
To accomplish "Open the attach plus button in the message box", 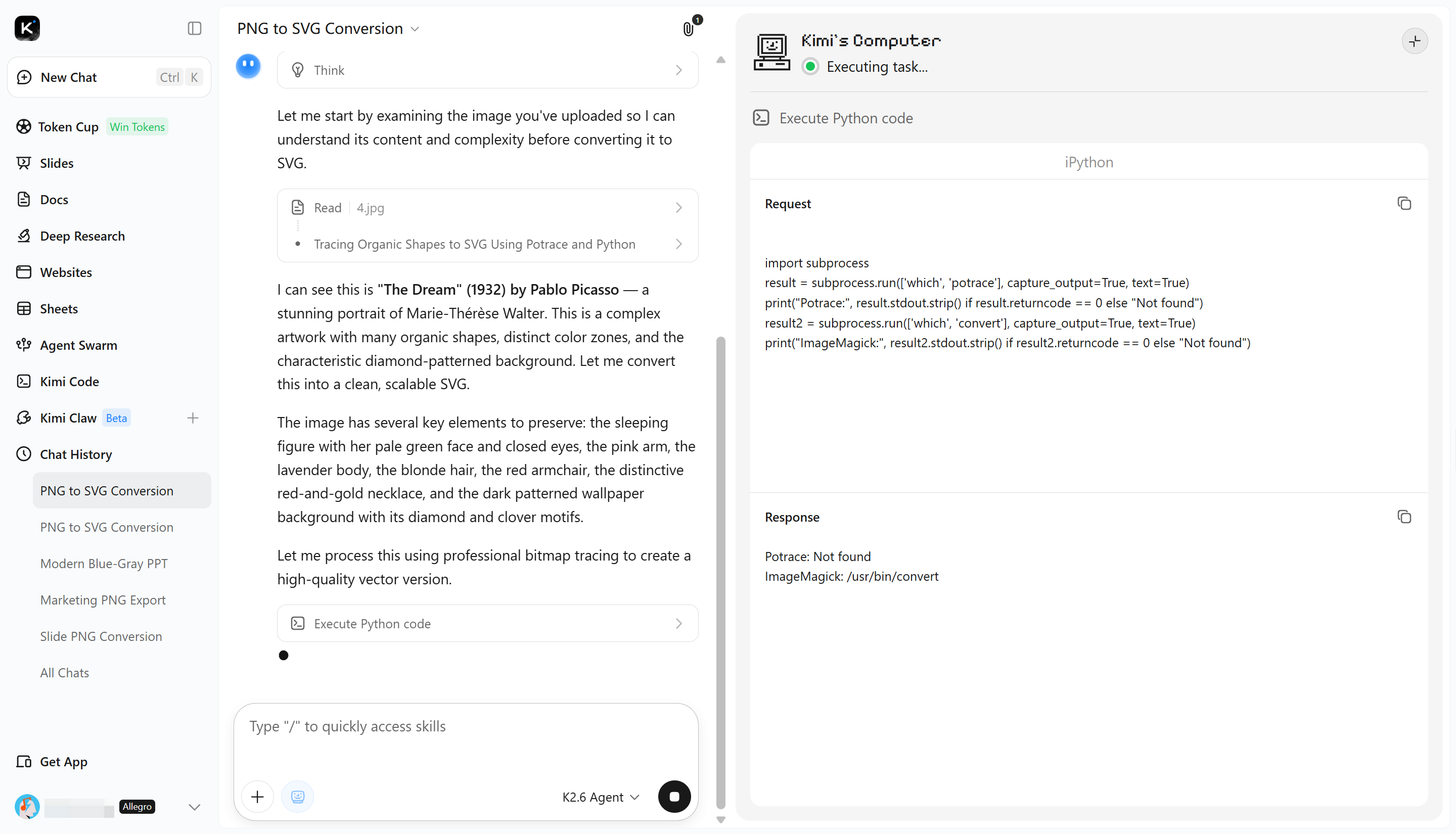I will (x=258, y=796).
